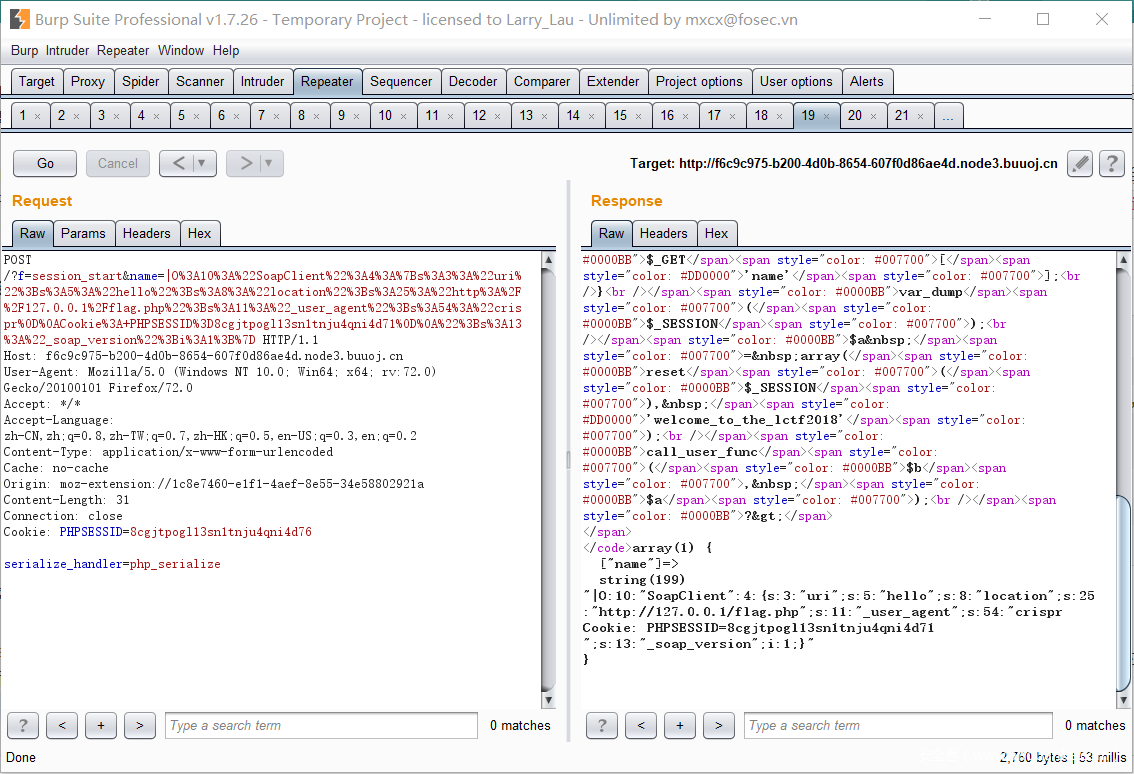Go forward to next request in history
The width and height of the screenshot is (1134, 774).
(246, 163)
